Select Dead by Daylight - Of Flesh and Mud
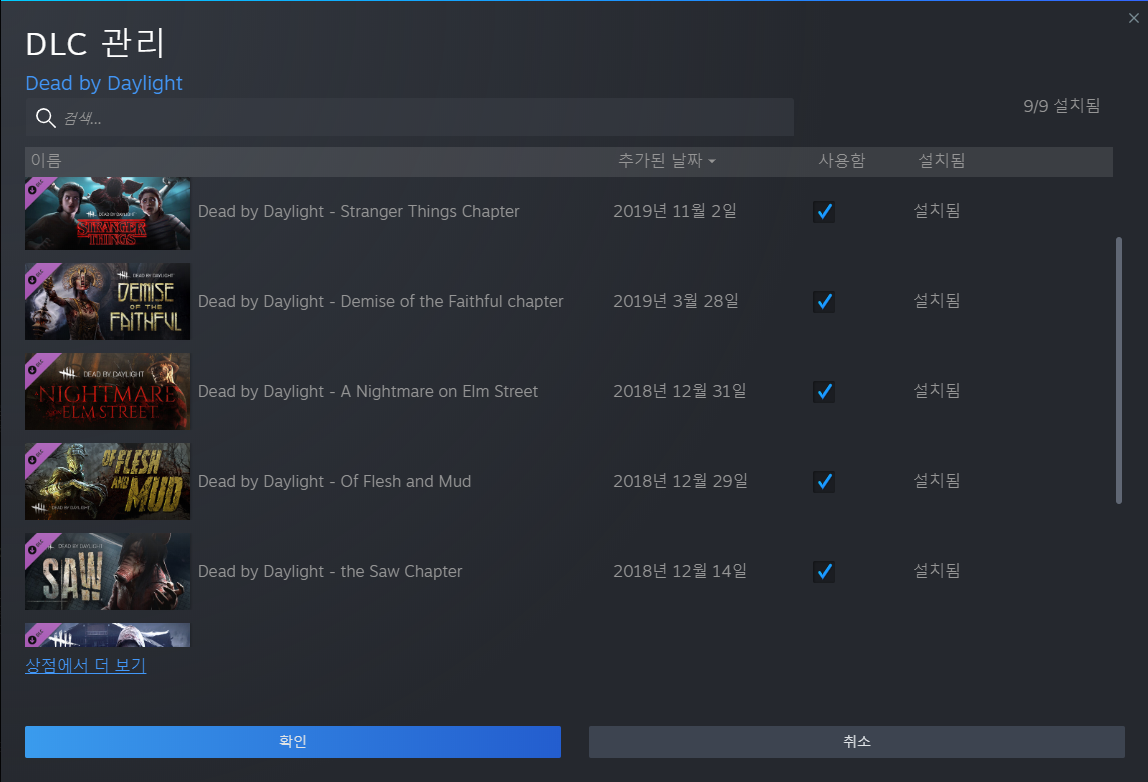The width and height of the screenshot is (1148, 782). 335,482
